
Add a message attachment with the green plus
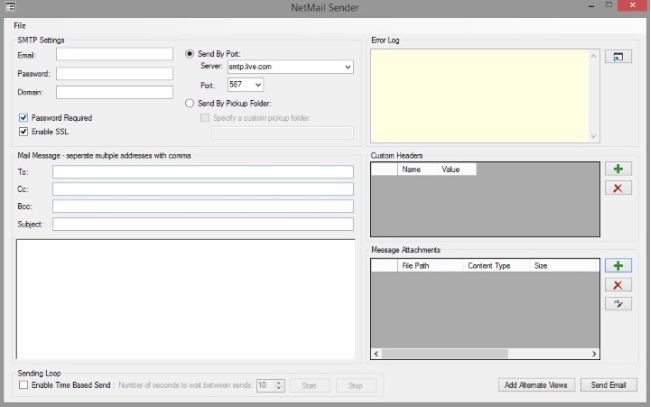pyautogui.click(x=618, y=266)
